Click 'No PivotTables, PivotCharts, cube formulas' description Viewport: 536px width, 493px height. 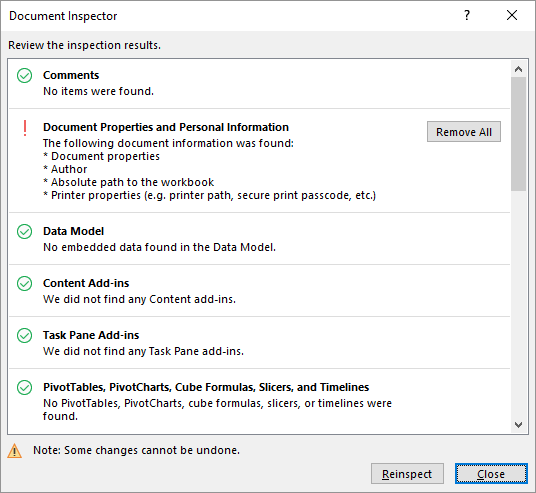point(217,410)
